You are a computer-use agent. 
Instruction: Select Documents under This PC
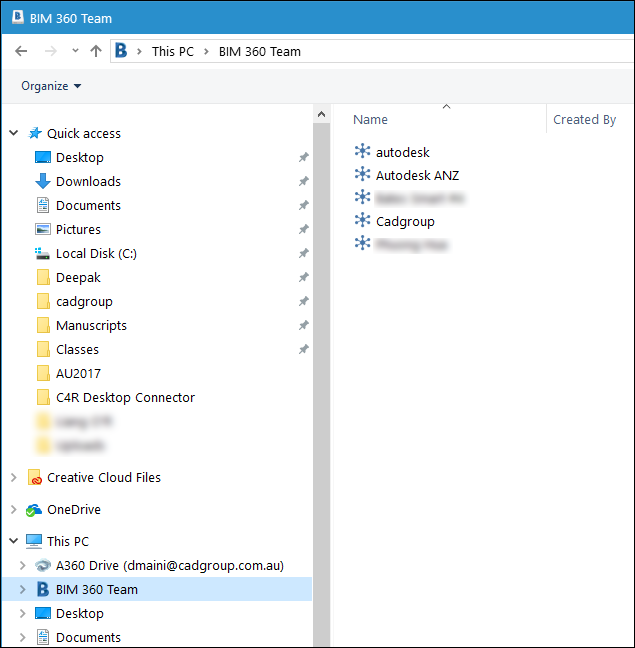[x=88, y=637]
